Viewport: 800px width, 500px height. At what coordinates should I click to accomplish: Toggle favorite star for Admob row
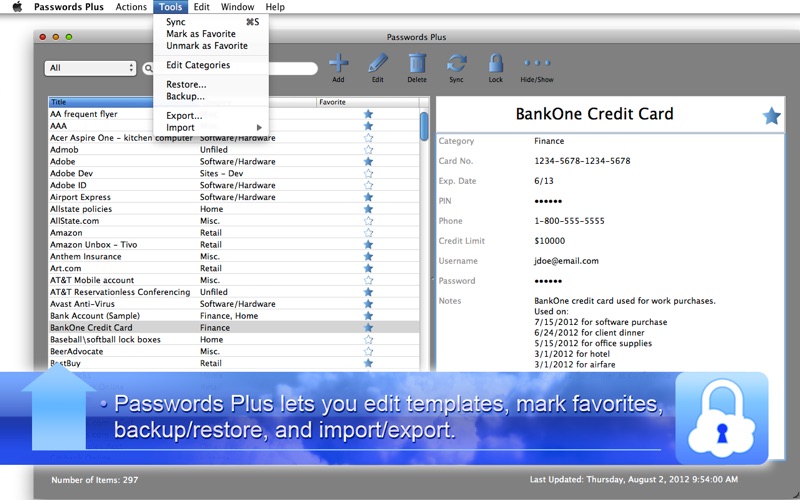point(368,149)
